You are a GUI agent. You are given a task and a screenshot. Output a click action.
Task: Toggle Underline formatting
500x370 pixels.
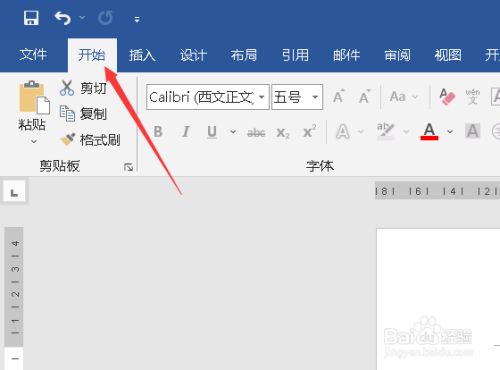tap(212, 132)
